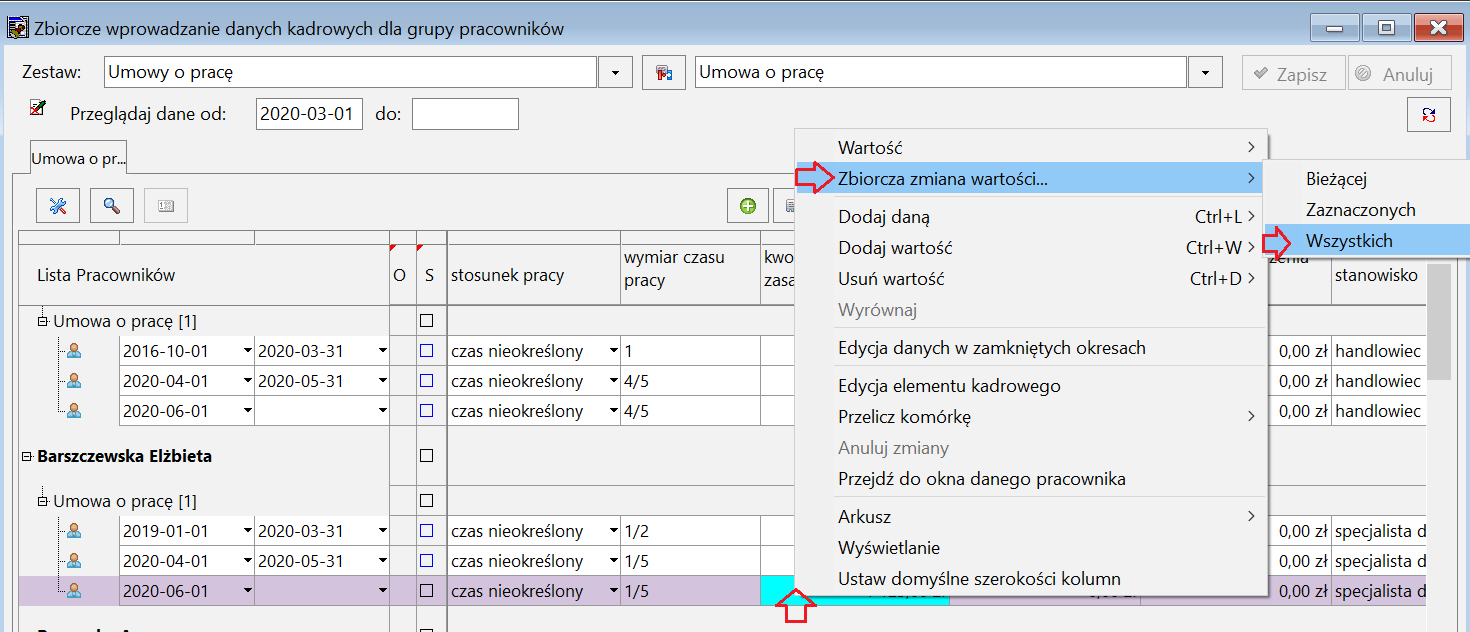
Task: Click the O column header
Action: (x=400, y=275)
